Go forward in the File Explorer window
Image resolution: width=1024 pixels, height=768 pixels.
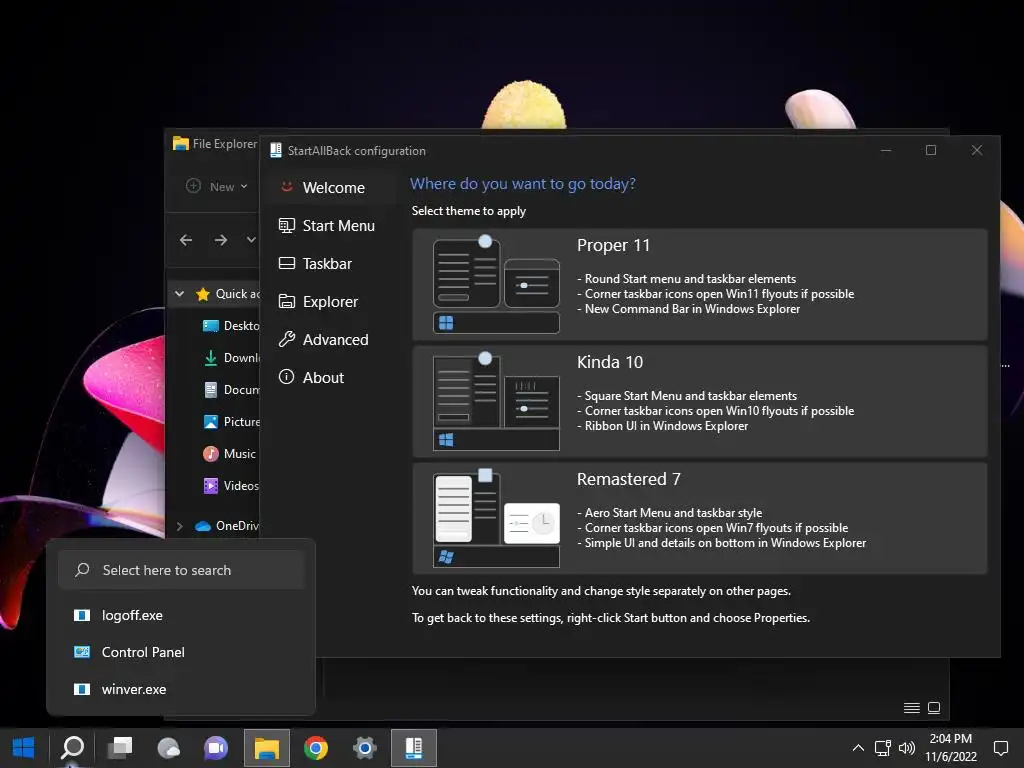coord(221,240)
